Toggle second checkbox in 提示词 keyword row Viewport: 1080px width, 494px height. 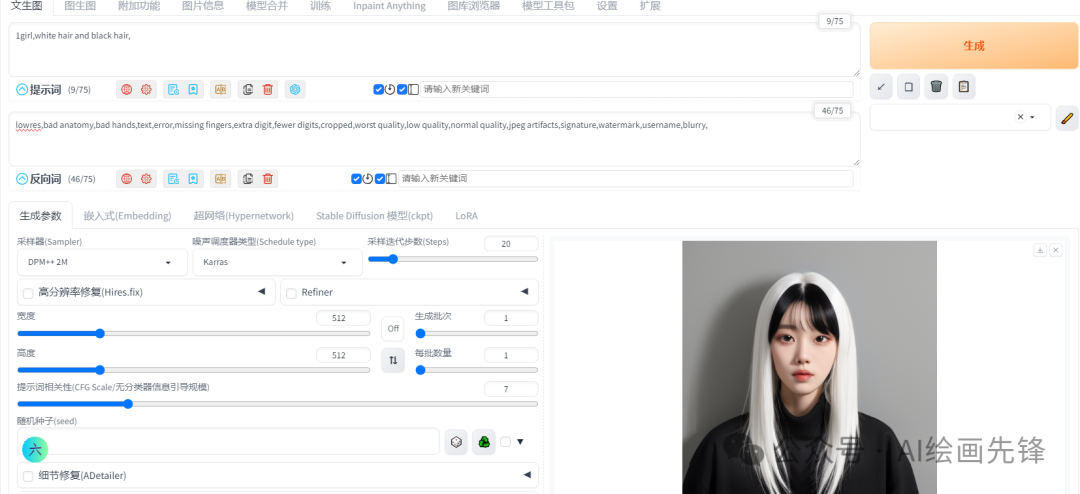click(x=402, y=90)
